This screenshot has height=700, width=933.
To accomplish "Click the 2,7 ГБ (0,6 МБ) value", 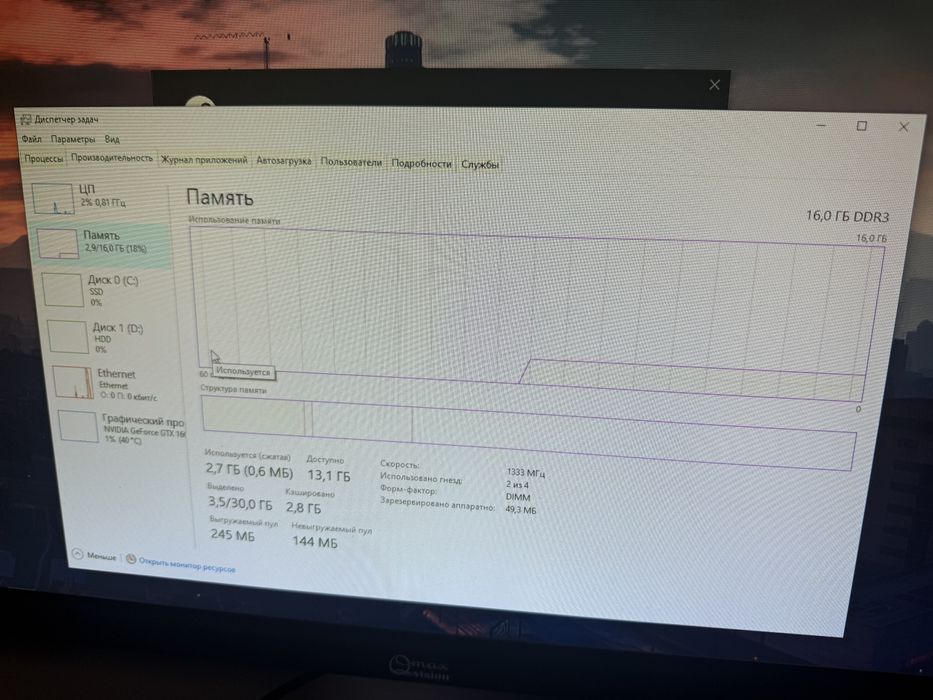I will click(x=249, y=471).
